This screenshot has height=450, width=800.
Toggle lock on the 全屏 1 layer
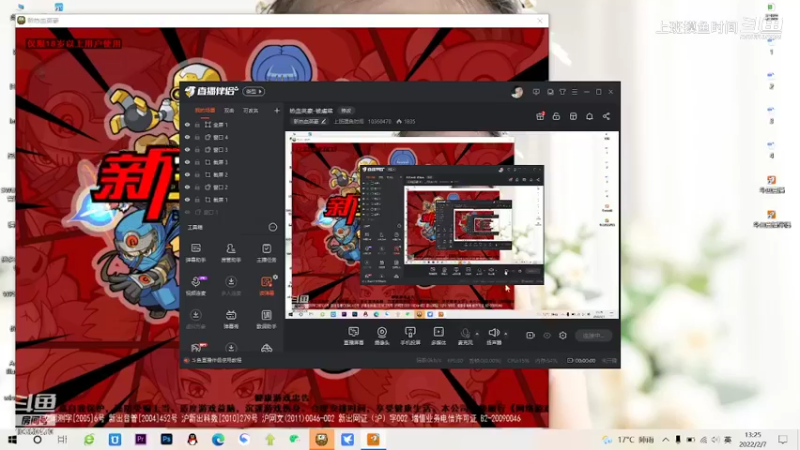pyautogui.click(x=197, y=124)
